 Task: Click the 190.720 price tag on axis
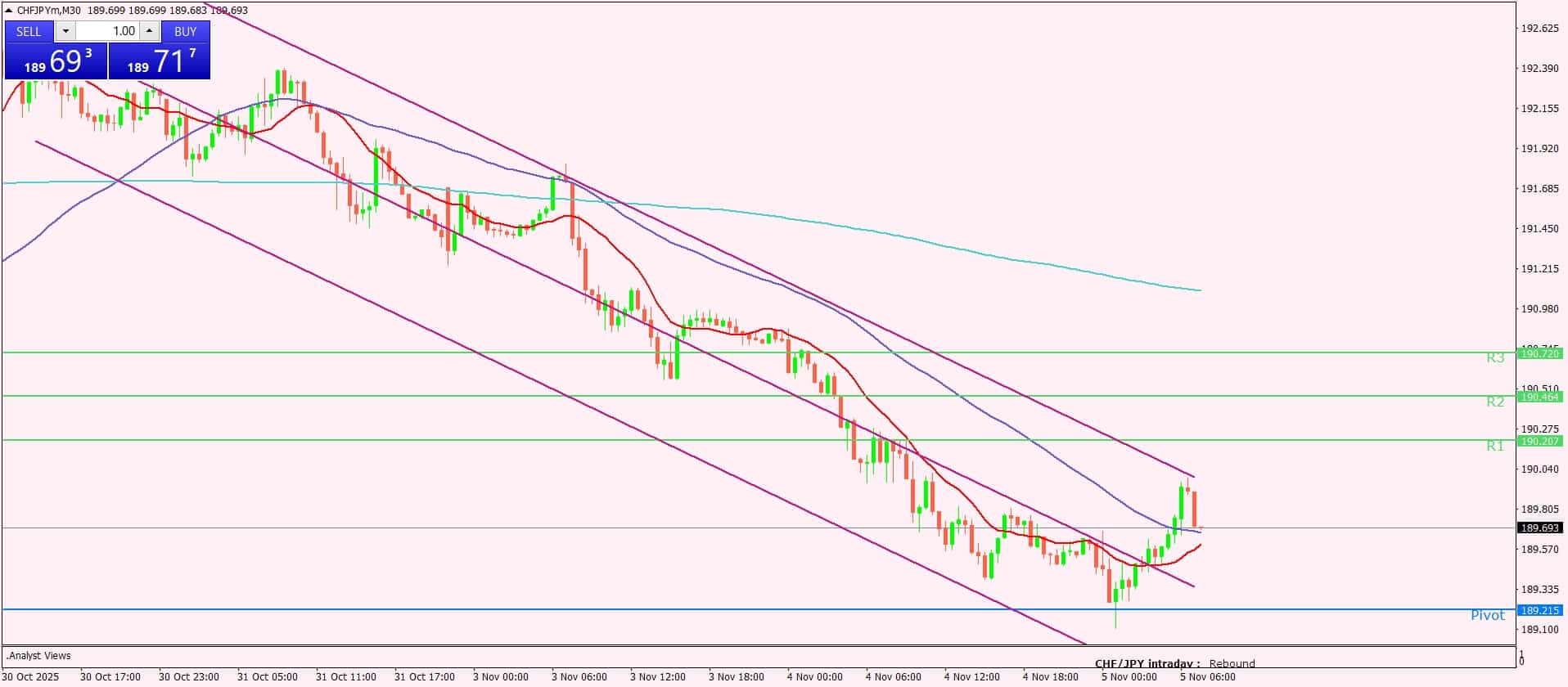[x=1540, y=353]
